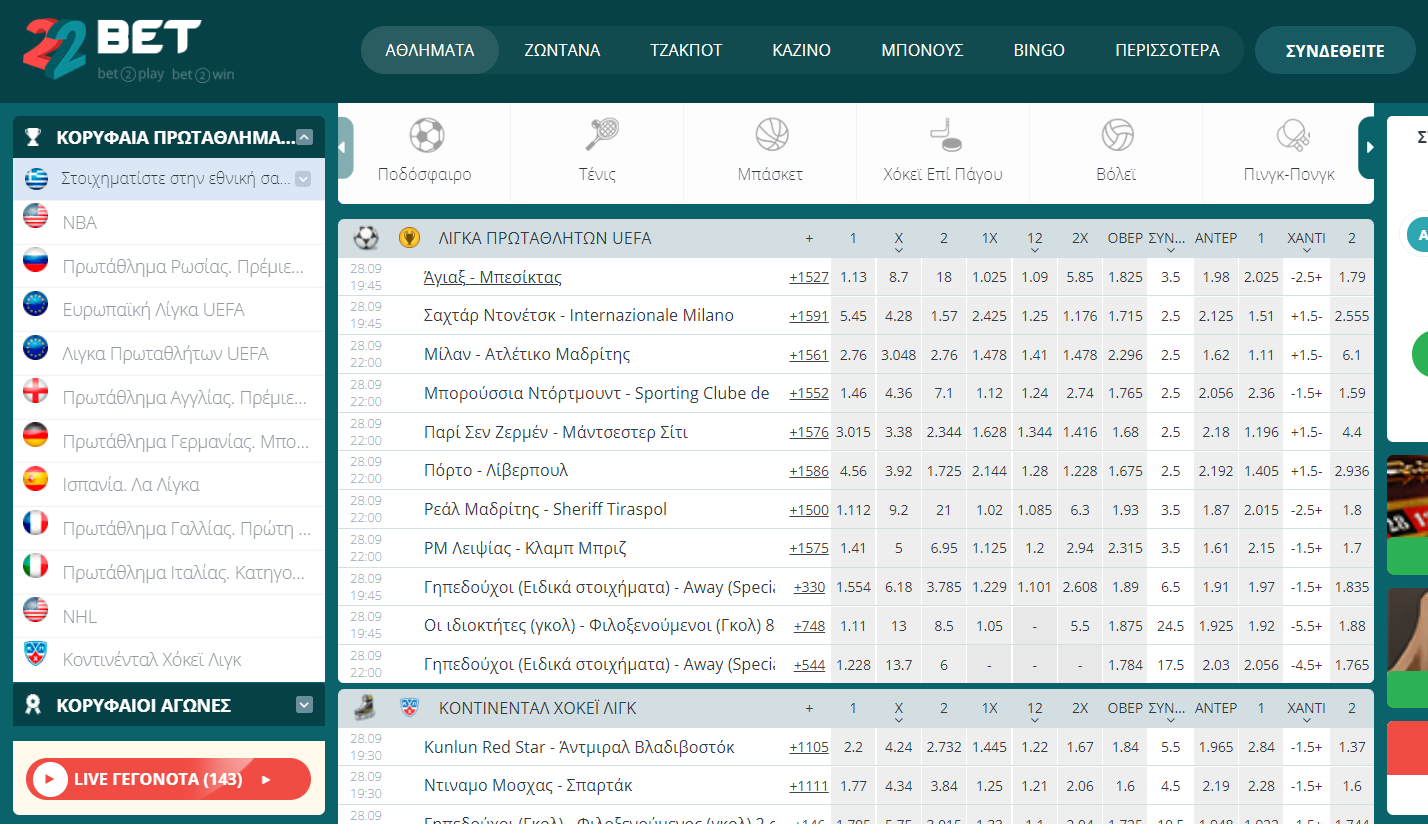Click trophy icon beside ΚΟΡΥΦΑΙΑ ΠΡΩΤΑΘΛΗΜΑΤΑ
Screen dimensions: 1428x824
[x=33, y=137]
